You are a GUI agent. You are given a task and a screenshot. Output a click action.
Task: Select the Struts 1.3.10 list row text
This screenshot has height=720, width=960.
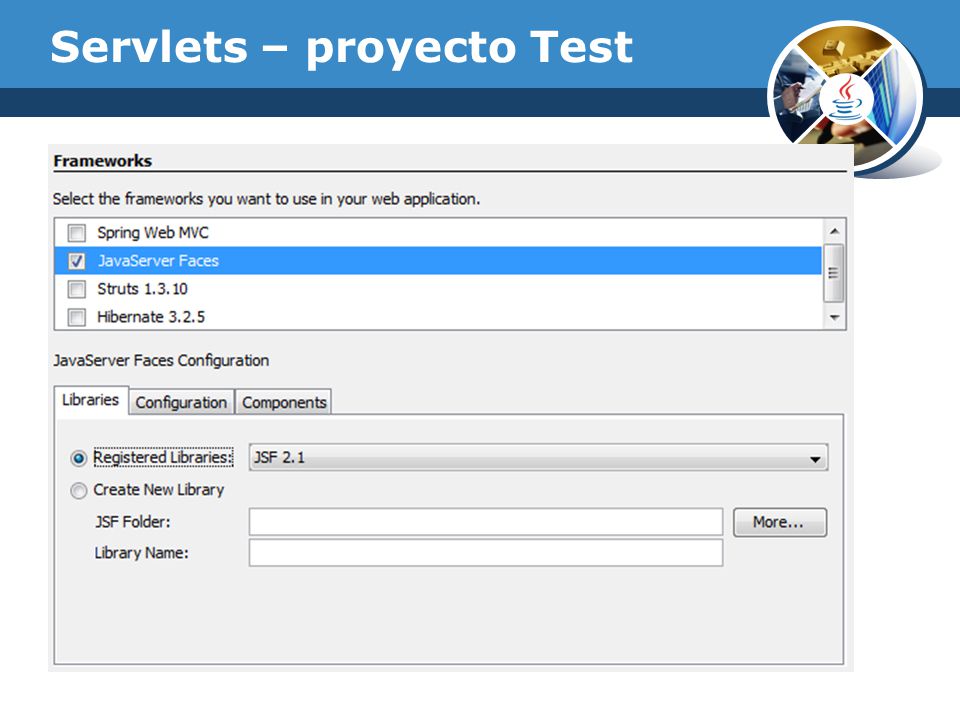click(143, 289)
